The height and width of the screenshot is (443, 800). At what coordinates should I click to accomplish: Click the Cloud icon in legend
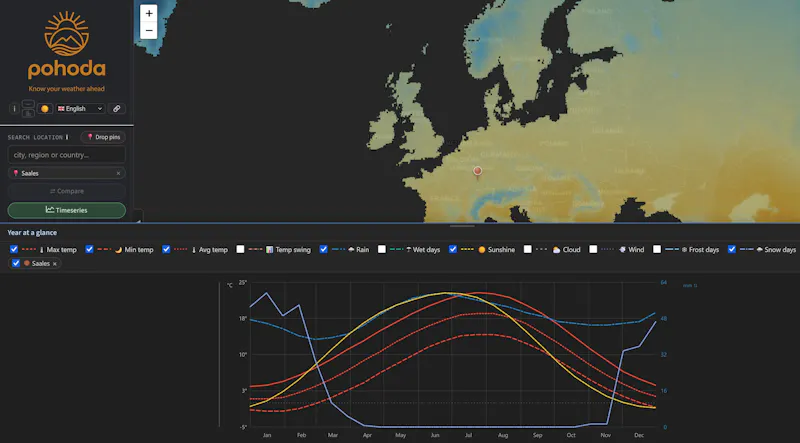pos(556,250)
